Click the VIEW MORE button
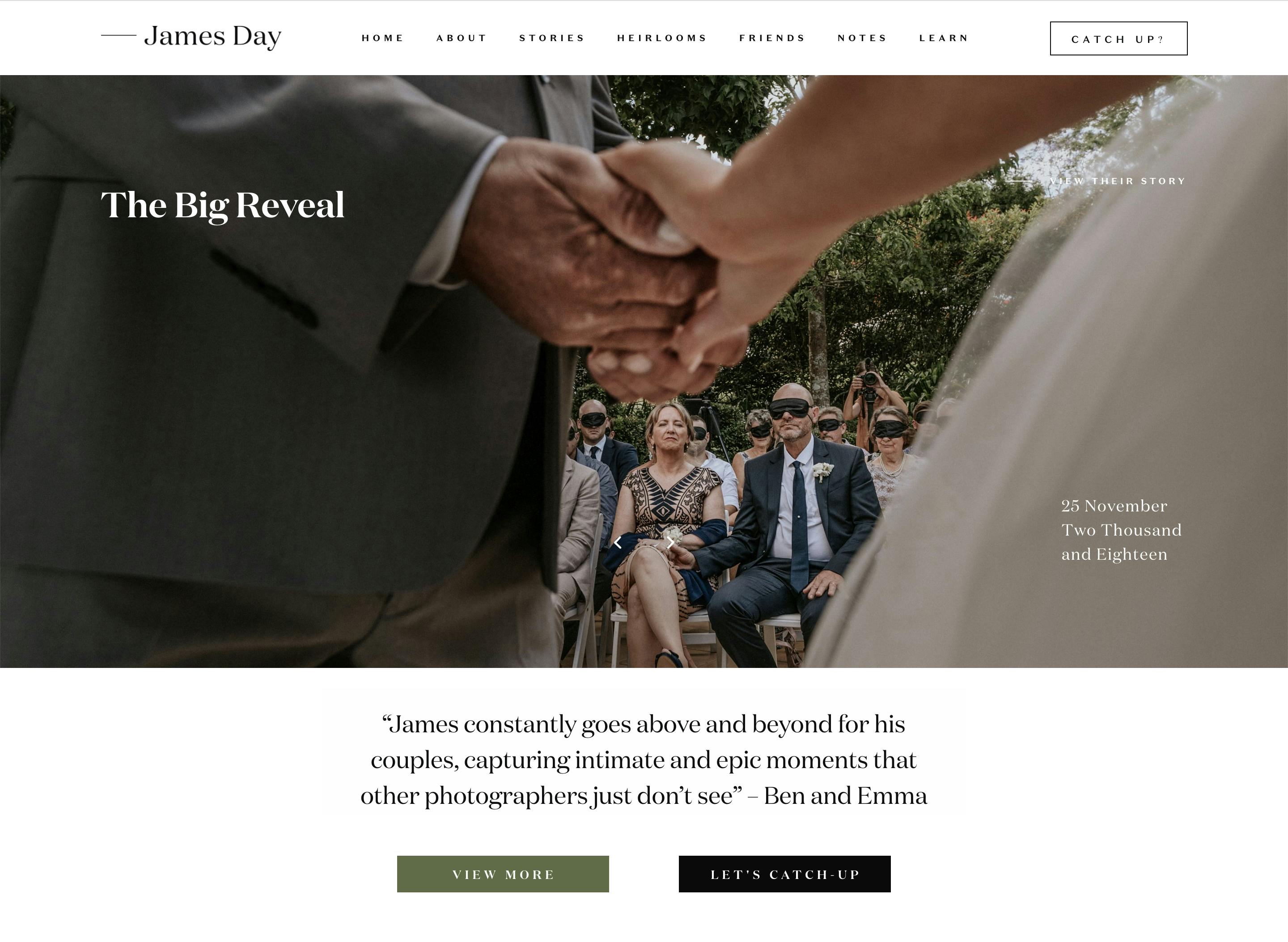This screenshot has width=1288, height=942. 503,873
